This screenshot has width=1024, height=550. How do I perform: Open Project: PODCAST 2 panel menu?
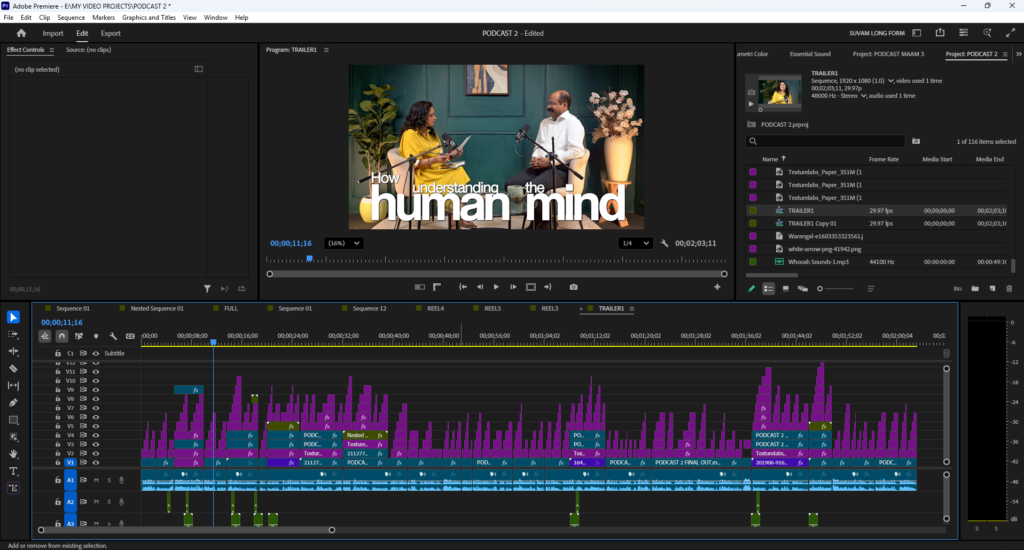[x=1005, y=54]
